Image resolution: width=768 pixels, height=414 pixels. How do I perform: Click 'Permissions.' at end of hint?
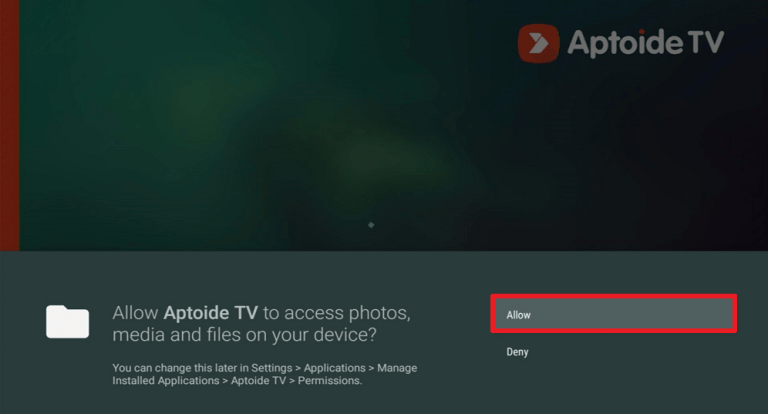330,381
